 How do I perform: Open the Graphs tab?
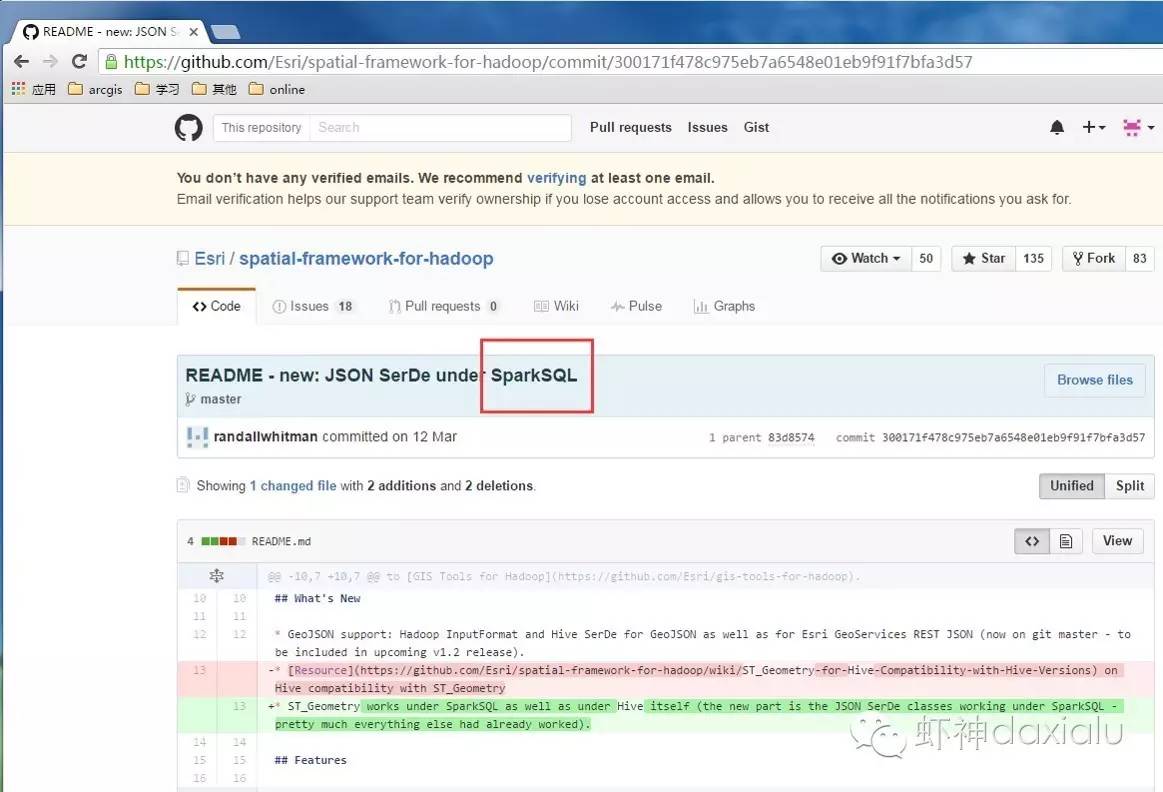724,306
